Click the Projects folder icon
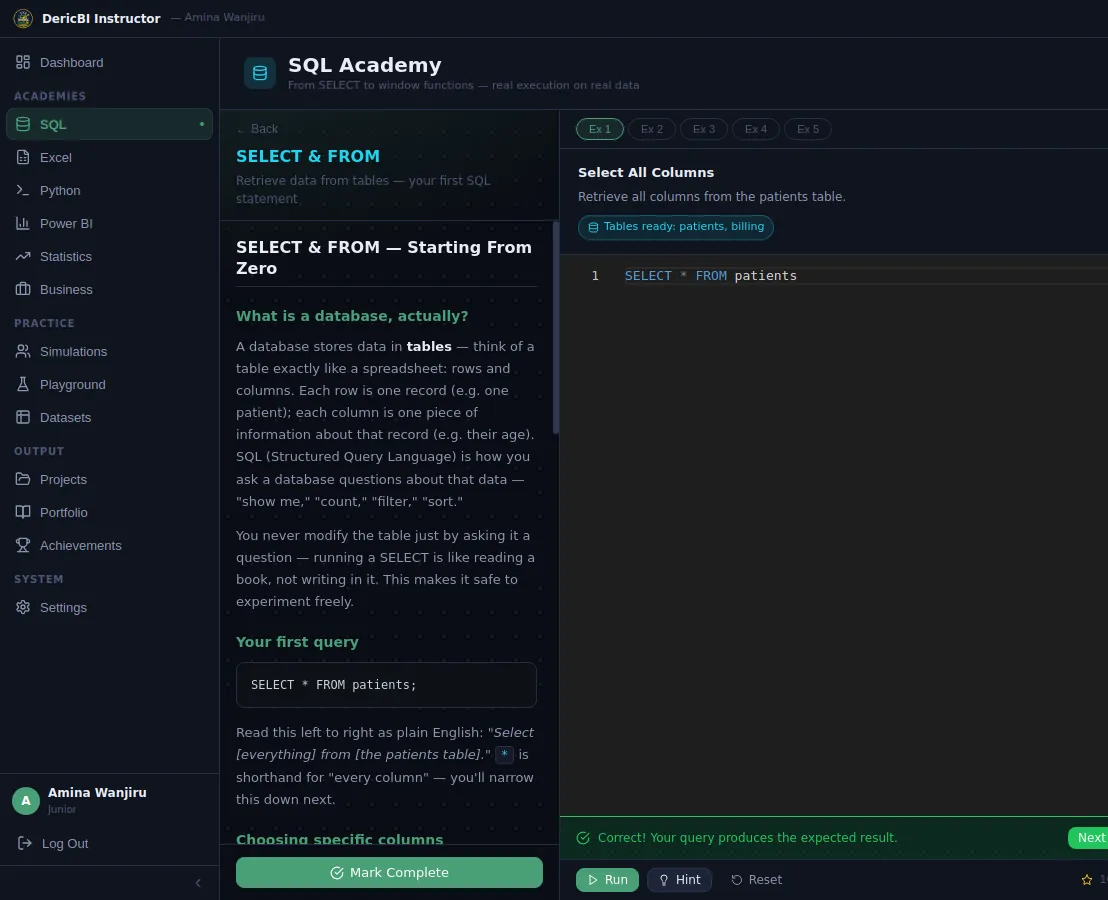The image size is (1108, 900). (23, 479)
